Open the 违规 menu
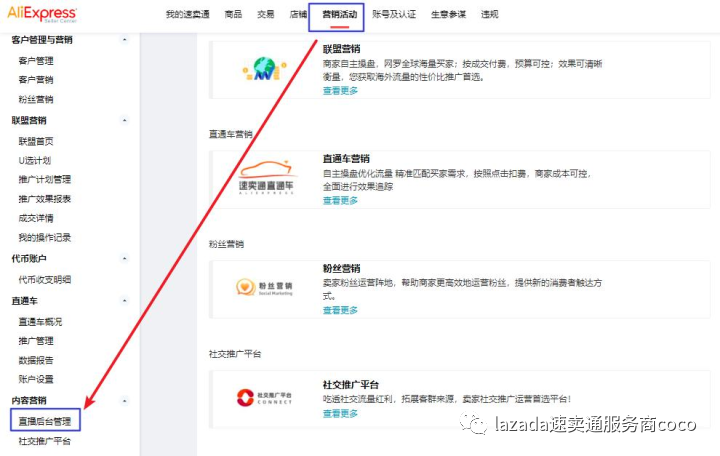Screen dimensions: 720x456 coord(489,14)
